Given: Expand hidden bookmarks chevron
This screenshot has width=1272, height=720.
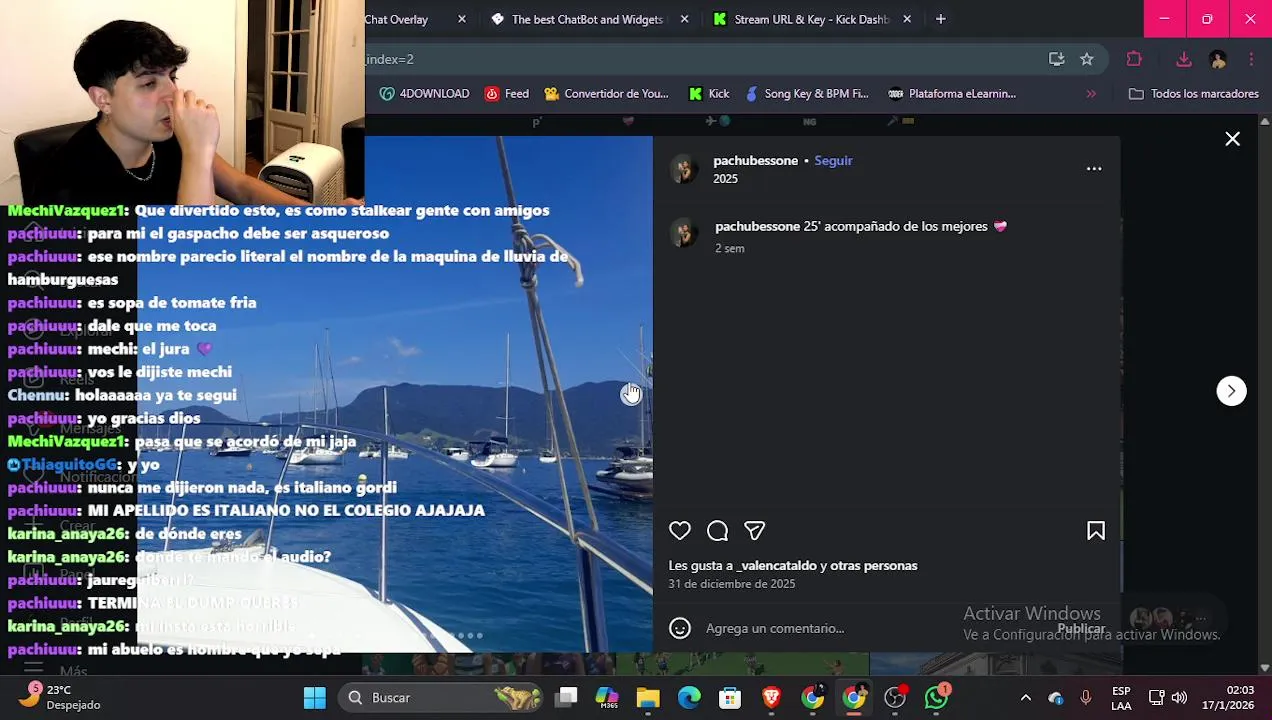Looking at the screenshot, I should 1091,94.
